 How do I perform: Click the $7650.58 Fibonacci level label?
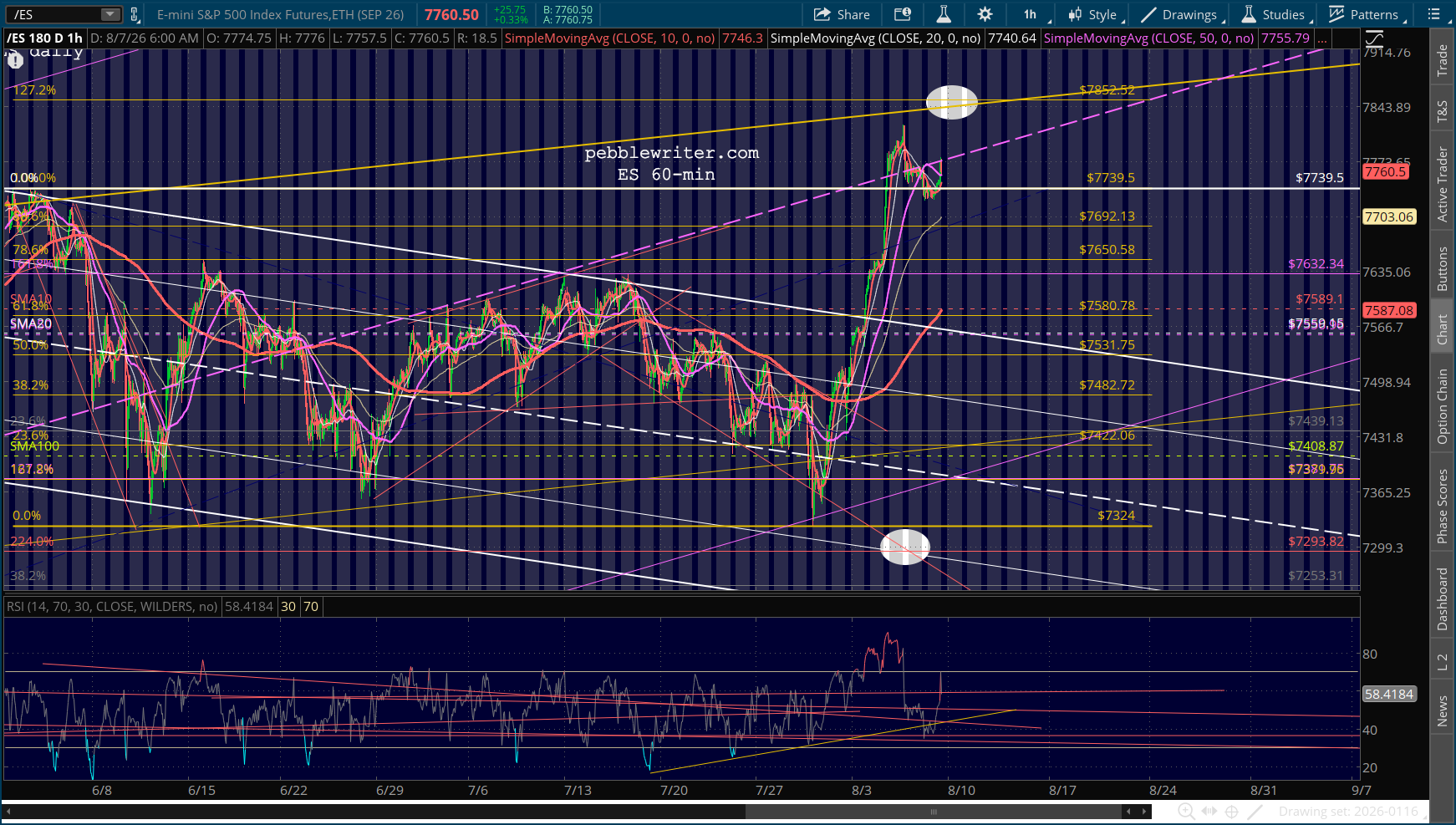point(1107,250)
